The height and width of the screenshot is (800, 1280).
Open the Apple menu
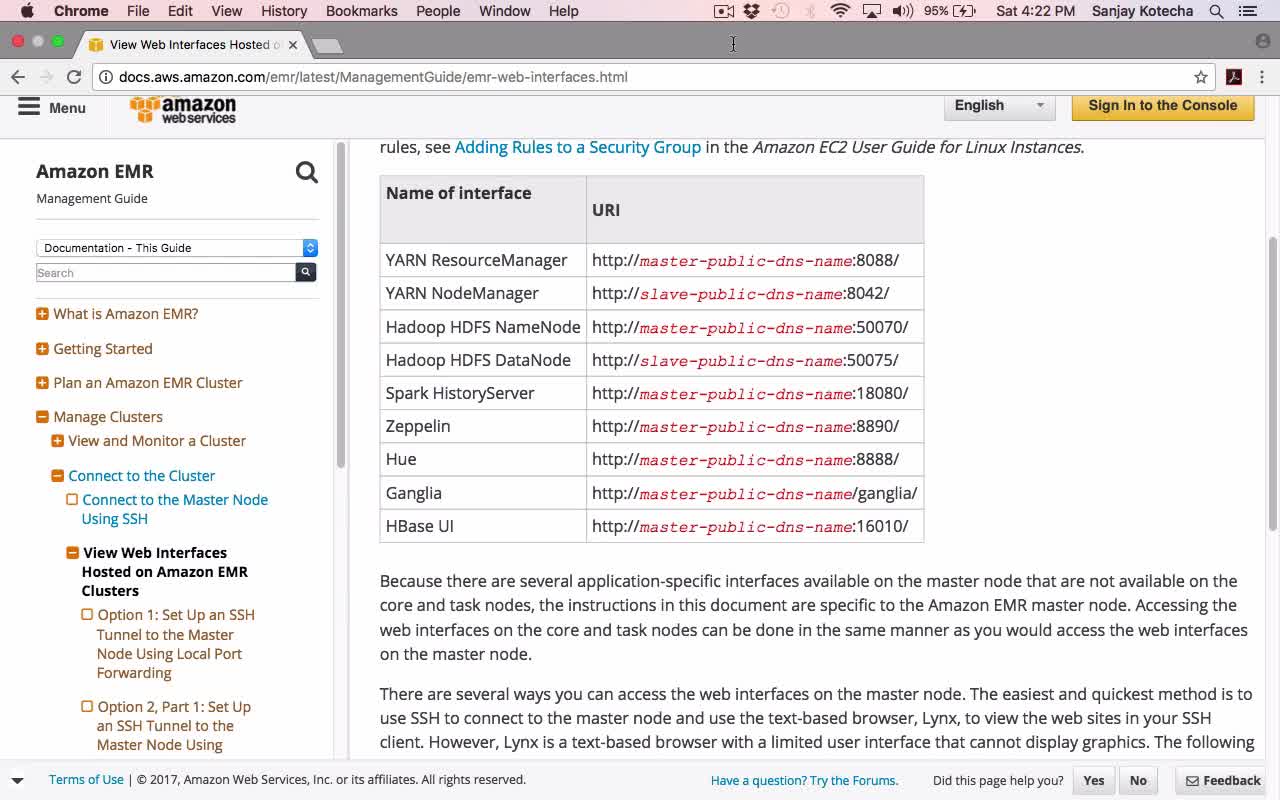(x=27, y=11)
